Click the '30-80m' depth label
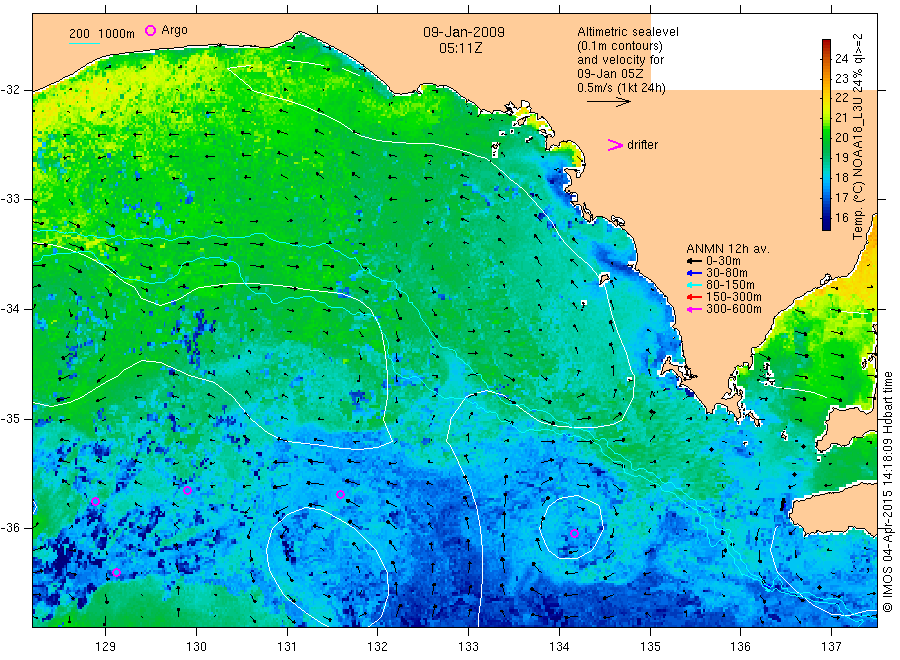900x660 pixels. pos(727,273)
